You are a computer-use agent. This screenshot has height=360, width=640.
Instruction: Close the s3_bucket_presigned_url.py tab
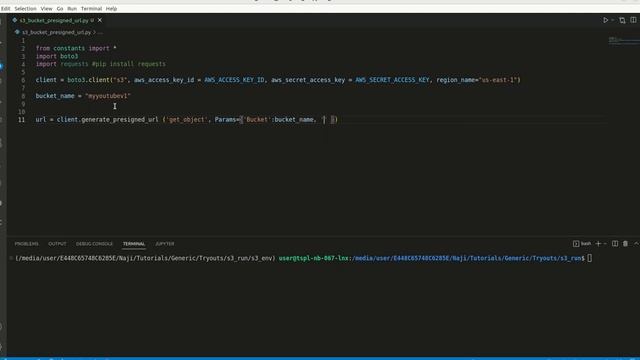pyautogui.click(x=100, y=20)
